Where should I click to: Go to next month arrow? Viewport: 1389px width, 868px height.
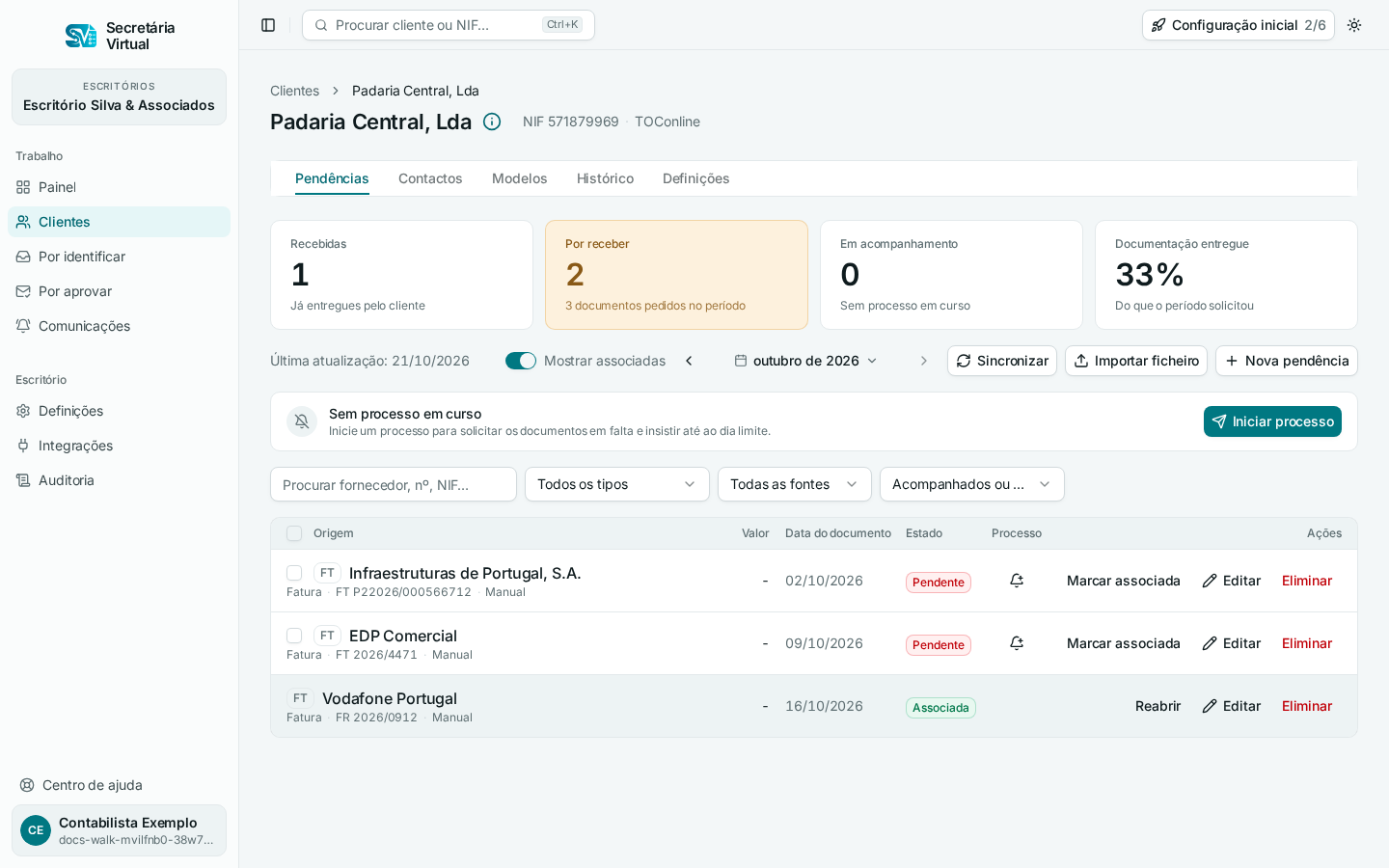(923, 361)
